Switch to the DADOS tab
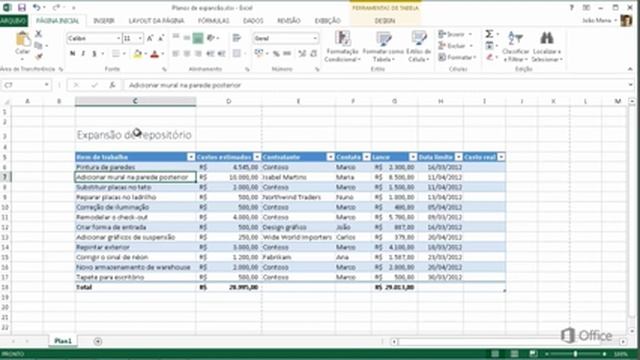The width and height of the screenshot is (640, 360). point(253,21)
